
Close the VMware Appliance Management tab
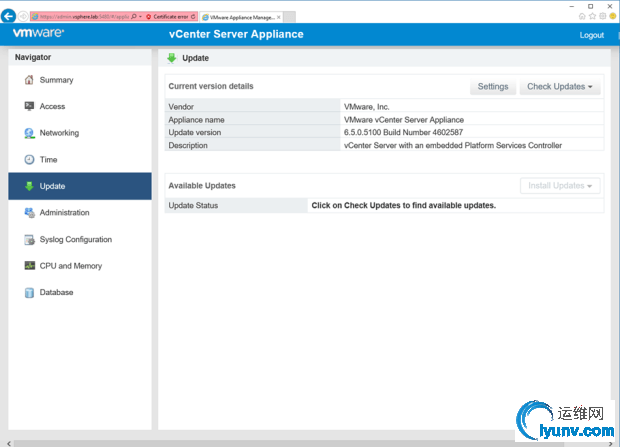pyautogui.click(x=279, y=17)
